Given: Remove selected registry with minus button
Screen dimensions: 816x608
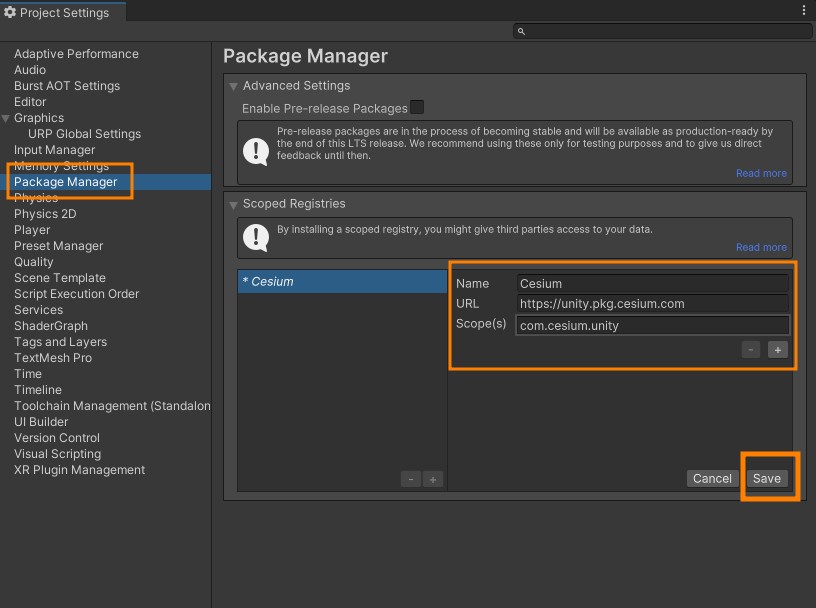Looking at the screenshot, I should 411,480.
